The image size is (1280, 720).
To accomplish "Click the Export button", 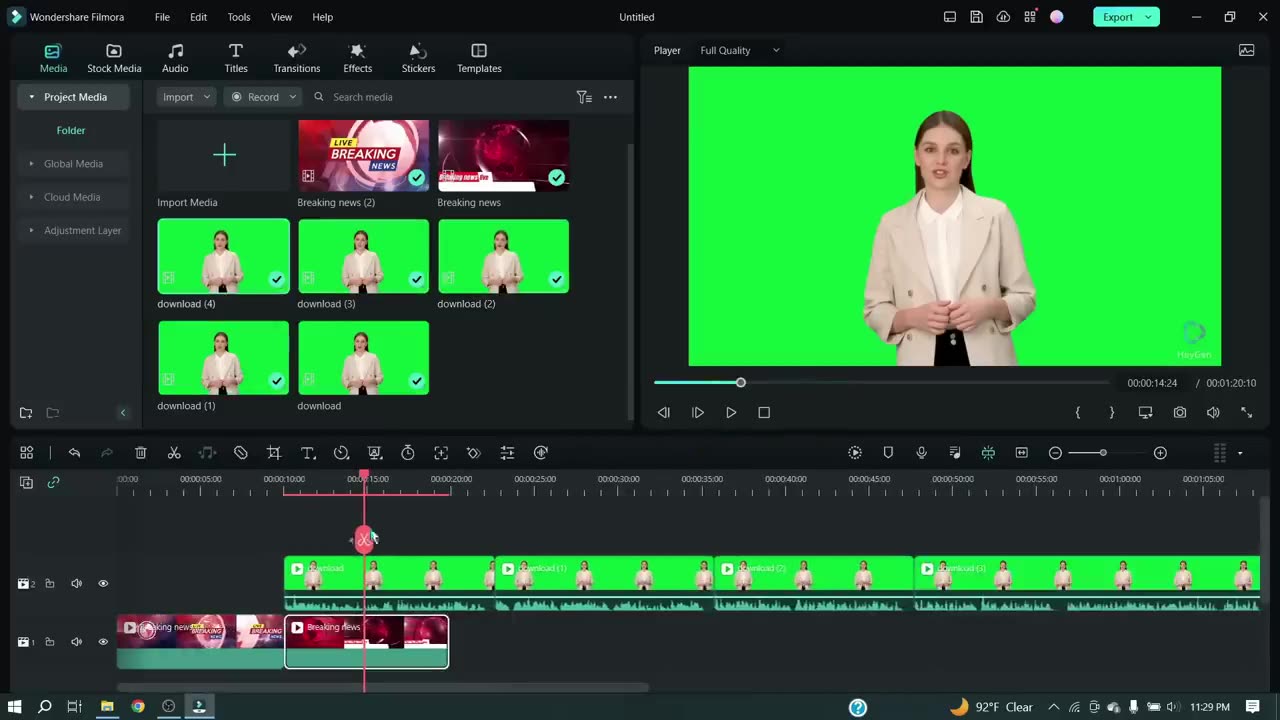I will point(1118,17).
